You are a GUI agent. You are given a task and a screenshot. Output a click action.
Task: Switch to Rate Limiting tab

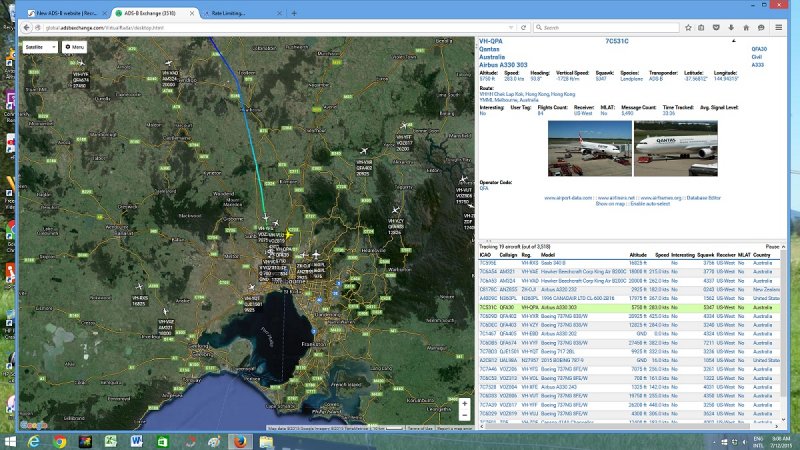point(228,13)
